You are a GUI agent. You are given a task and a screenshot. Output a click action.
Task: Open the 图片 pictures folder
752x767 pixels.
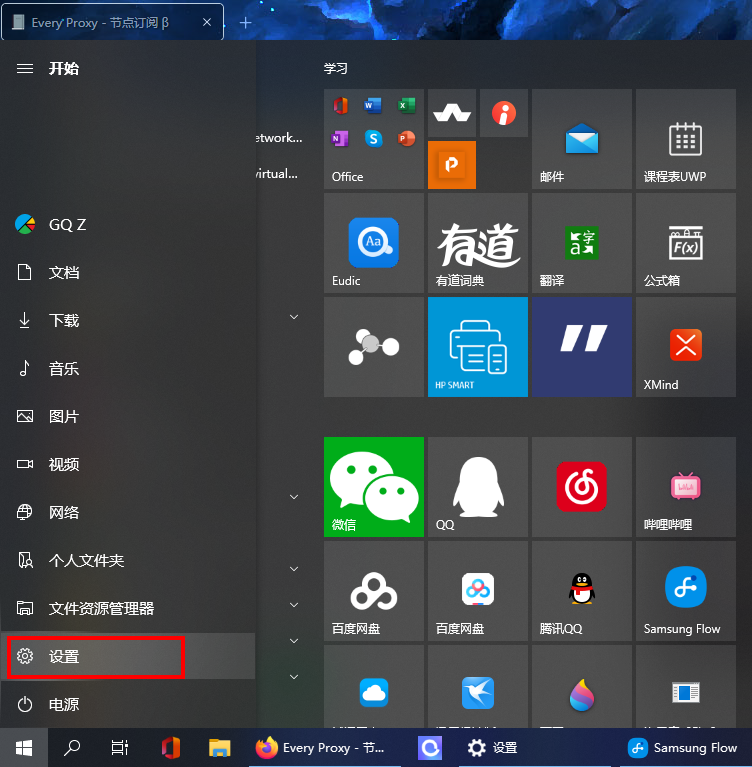coord(127,416)
